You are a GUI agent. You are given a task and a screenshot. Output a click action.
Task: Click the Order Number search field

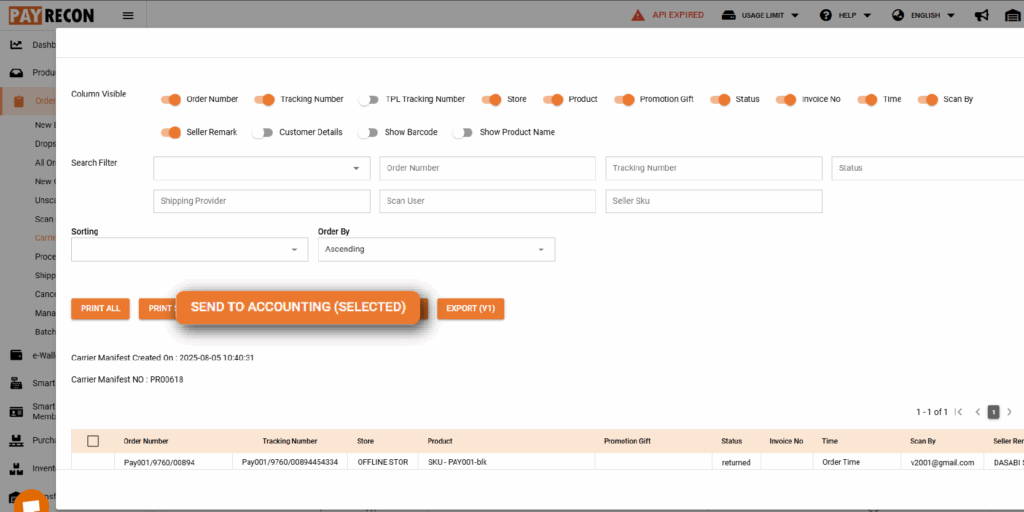click(x=487, y=168)
